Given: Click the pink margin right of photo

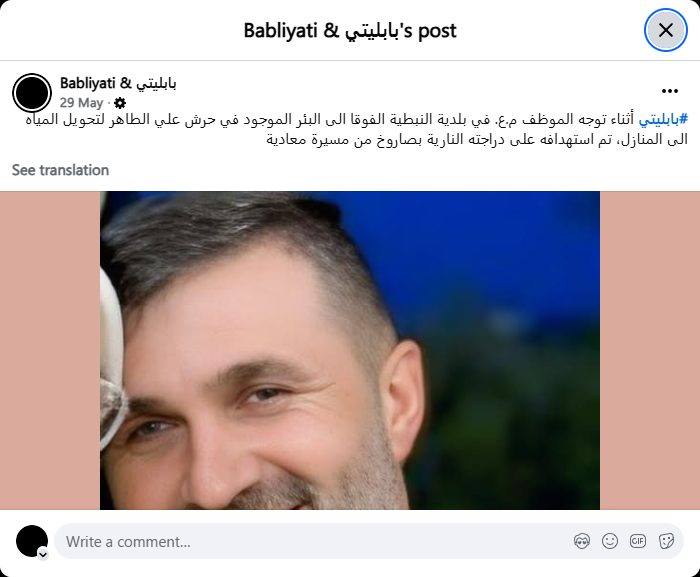Looking at the screenshot, I should pyautogui.click(x=650, y=351).
